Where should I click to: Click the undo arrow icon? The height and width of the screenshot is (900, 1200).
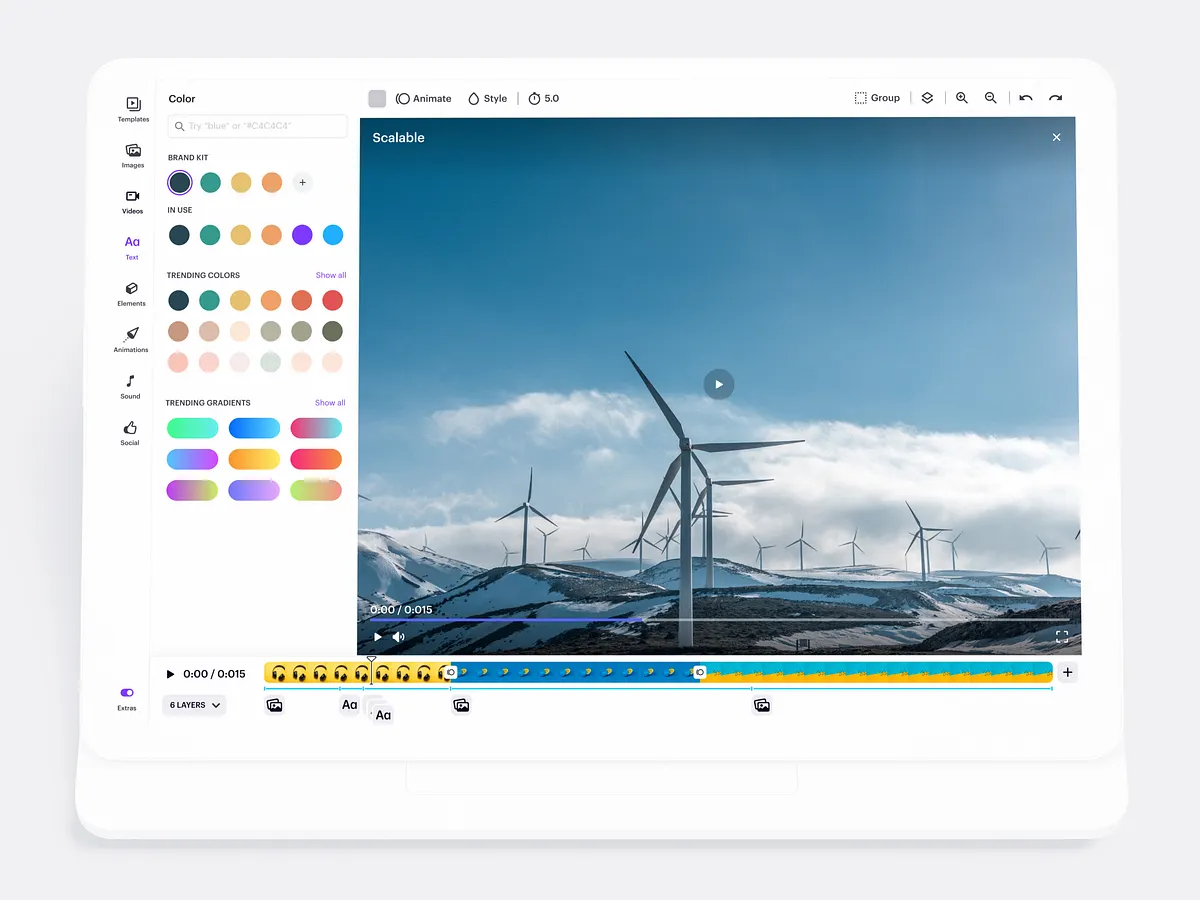point(1025,97)
